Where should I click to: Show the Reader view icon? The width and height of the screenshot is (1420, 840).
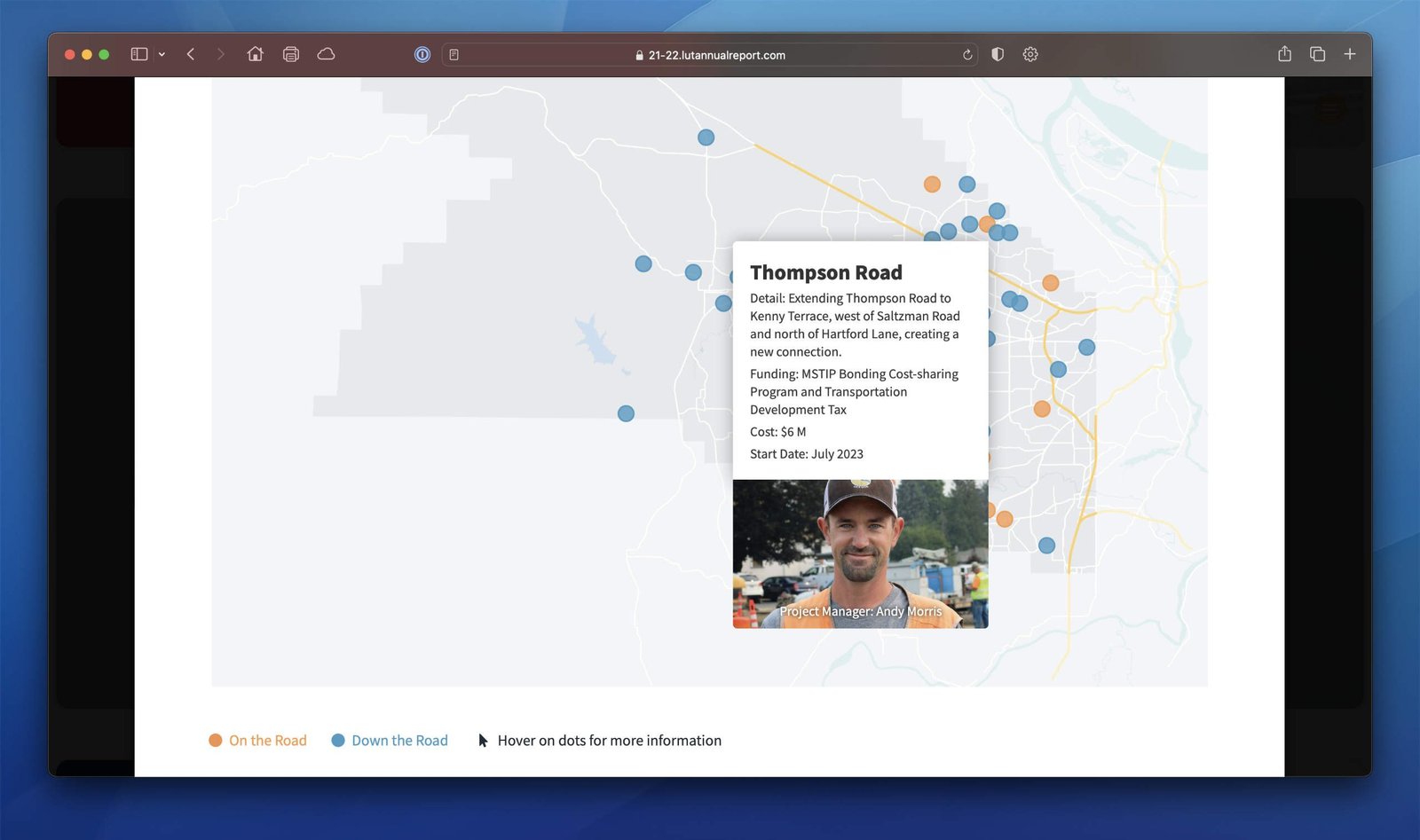click(x=454, y=55)
